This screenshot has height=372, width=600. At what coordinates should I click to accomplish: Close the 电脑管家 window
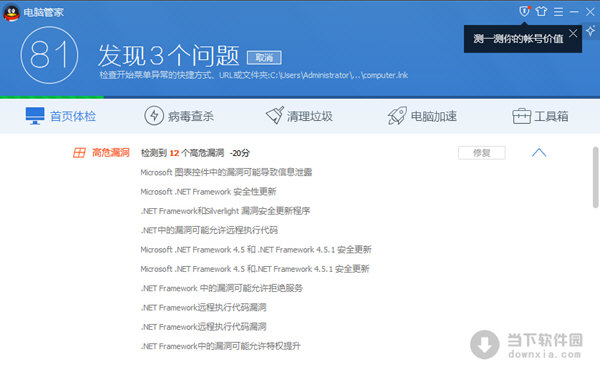click(x=590, y=12)
